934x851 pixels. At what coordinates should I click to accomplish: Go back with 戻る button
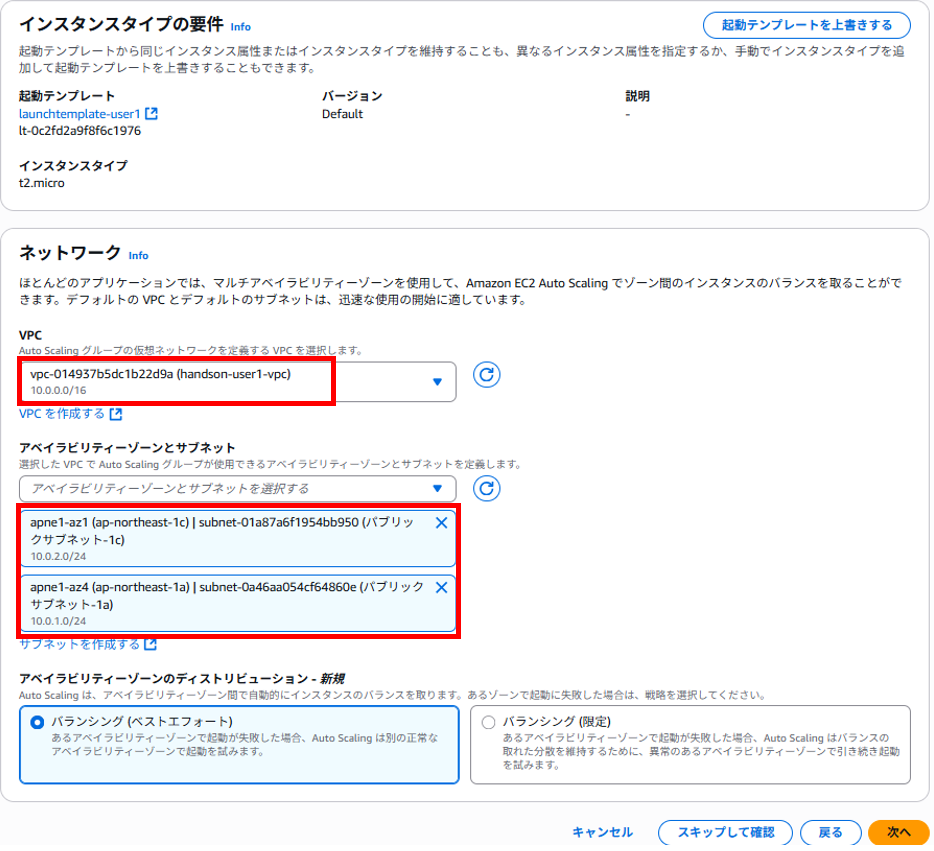click(830, 832)
